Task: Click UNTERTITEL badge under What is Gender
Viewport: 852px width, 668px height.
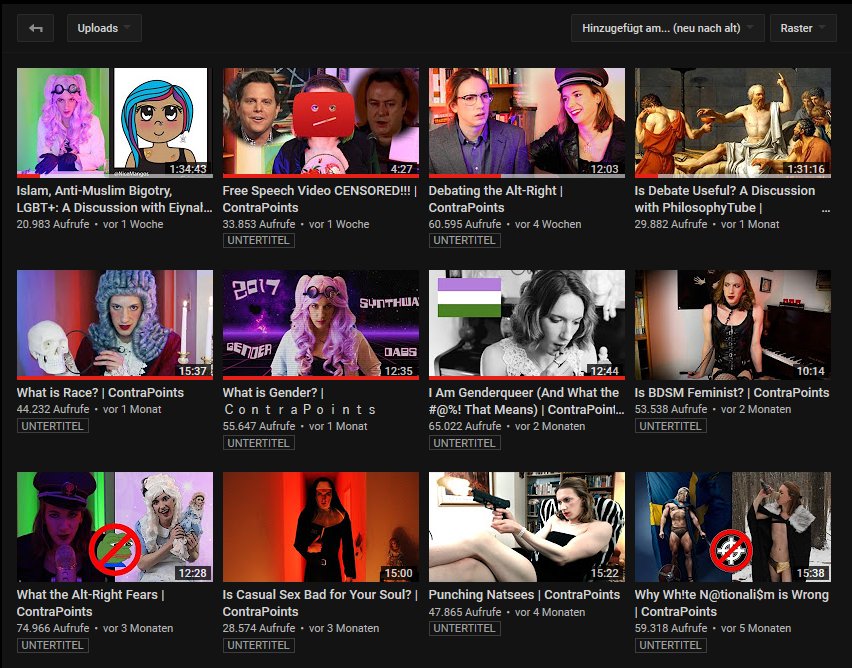Action: click(259, 443)
